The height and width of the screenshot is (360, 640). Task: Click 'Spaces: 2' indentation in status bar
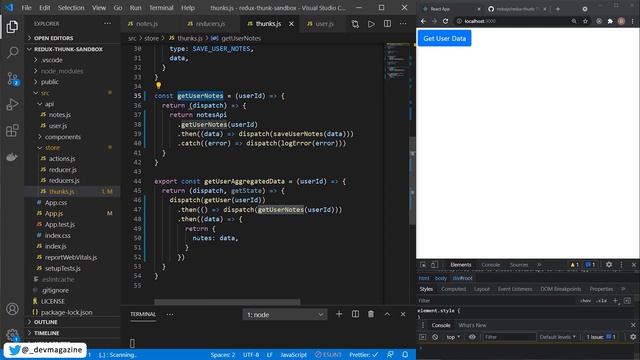click(x=223, y=355)
